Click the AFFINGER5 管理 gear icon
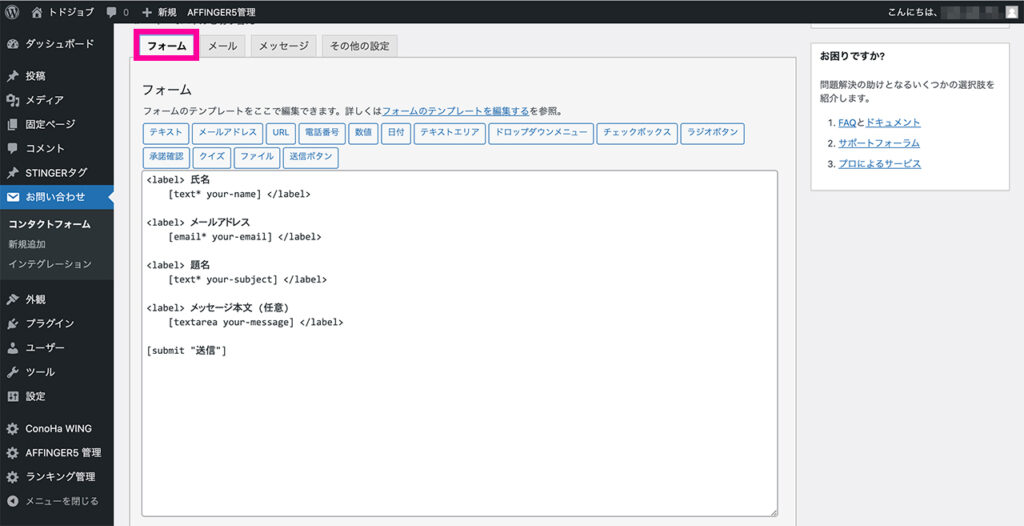The image size is (1024, 526). click(12, 453)
